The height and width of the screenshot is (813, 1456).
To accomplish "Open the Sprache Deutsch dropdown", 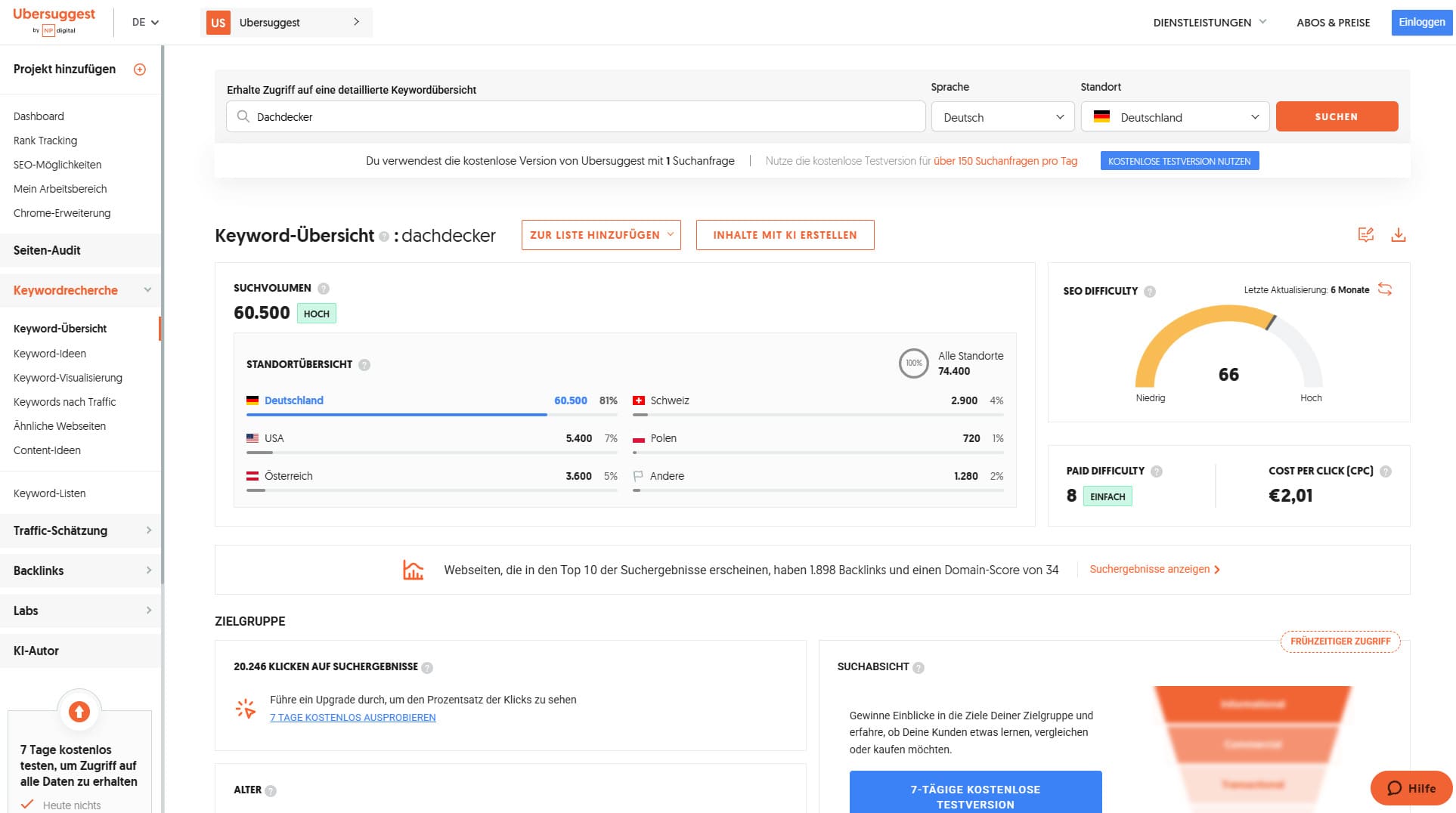I will 1003,117.
